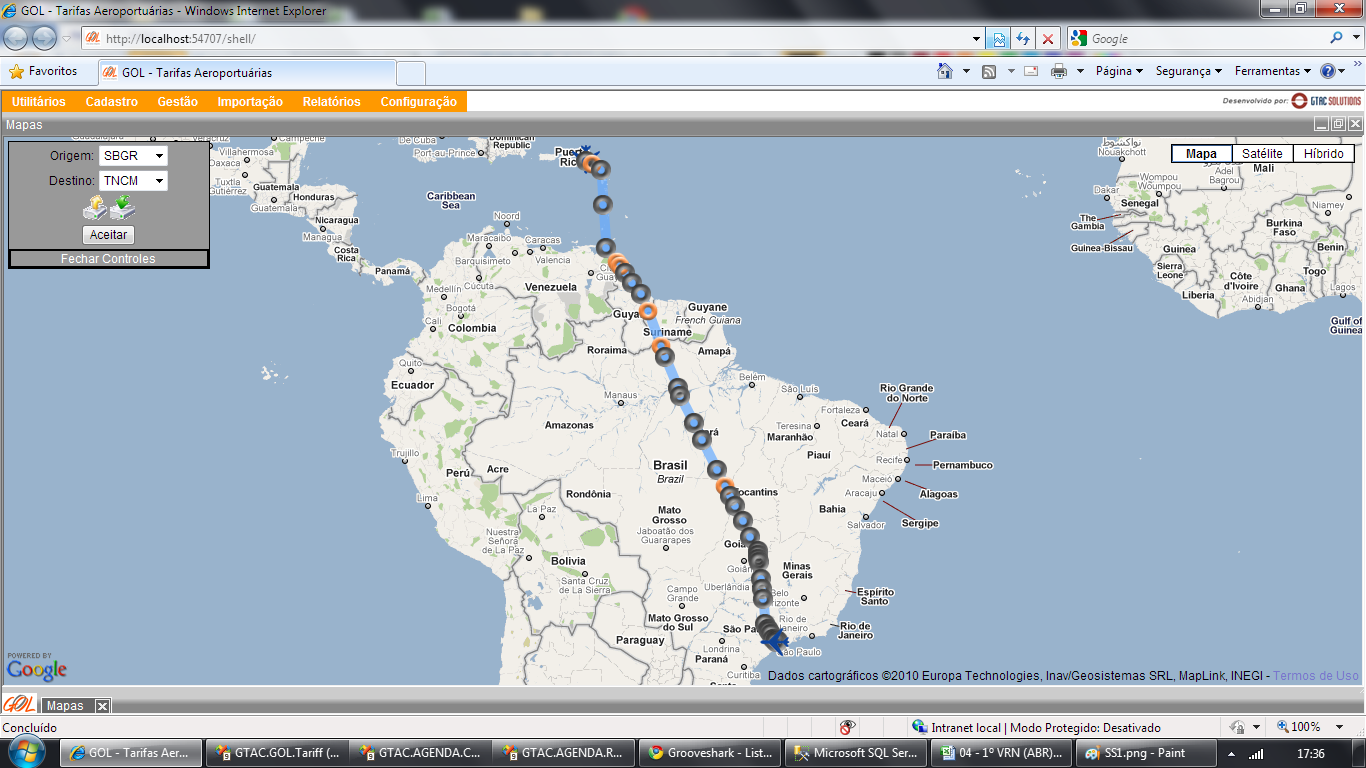The image size is (1366, 768).
Task: Click the Refresh page icon
Action: click(x=1023, y=39)
